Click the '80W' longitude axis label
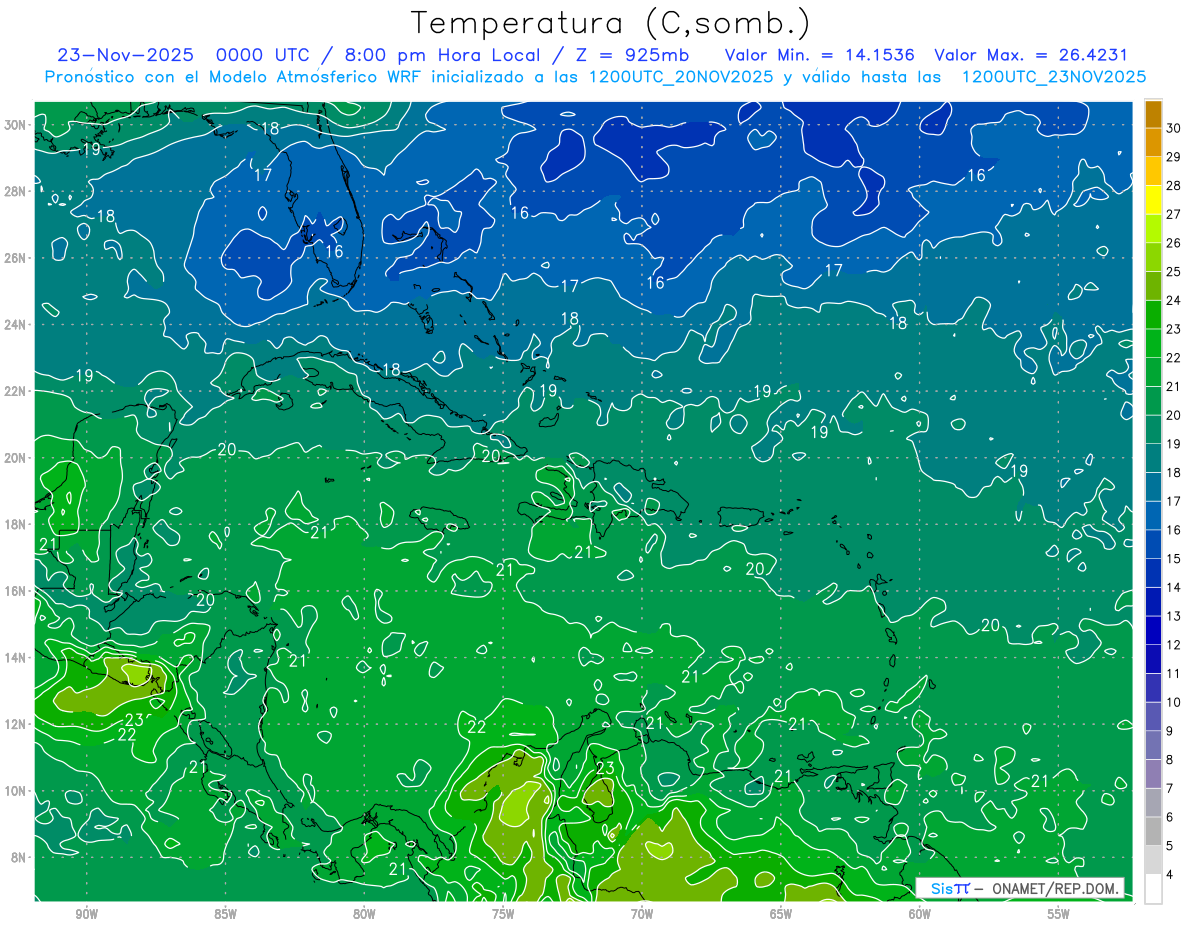 pos(364,914)
